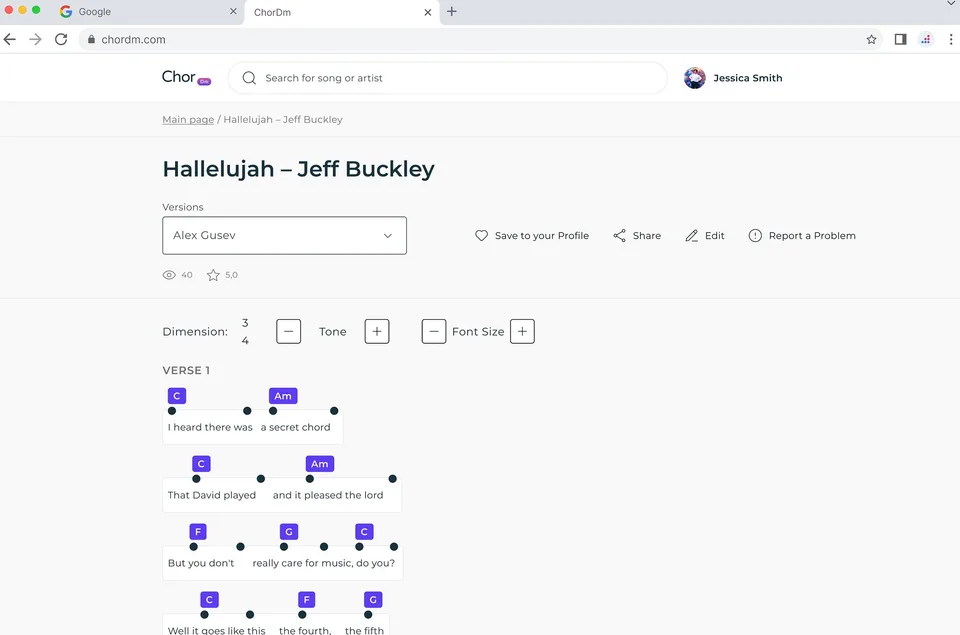The image size is (960, 635).
Task: Open a new browser tab
Action: [x=452, y=11]
